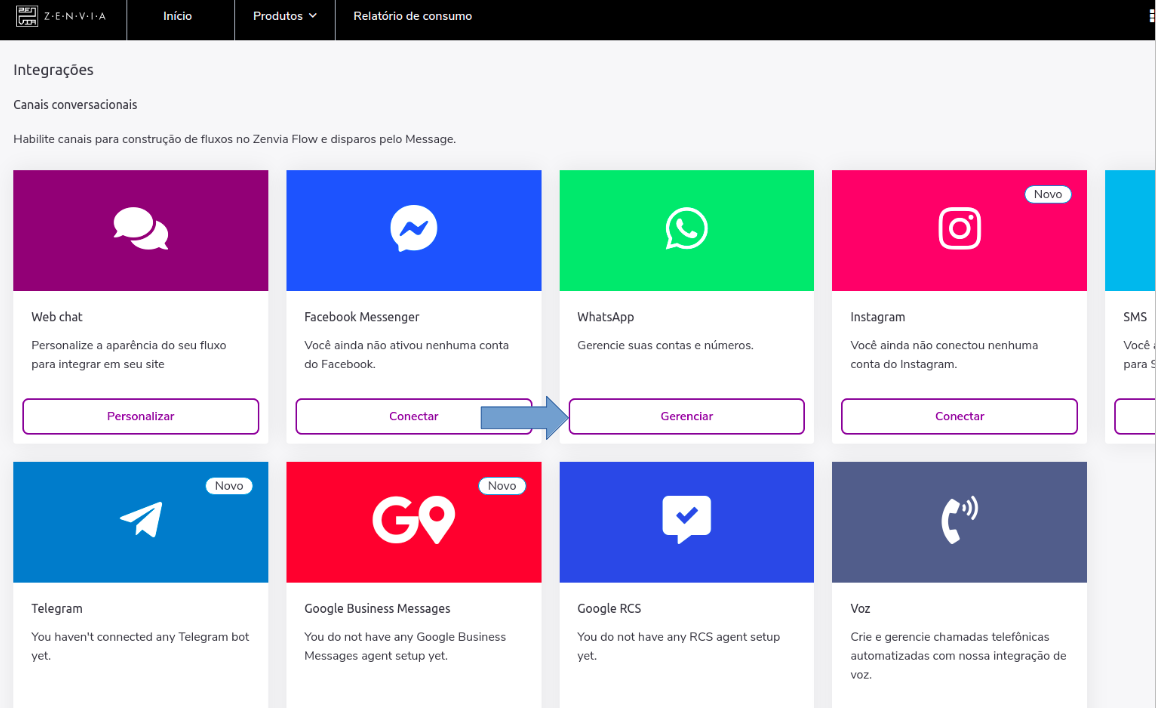Click the Novo badge on Telegram card
The image size is (1156, 711).
point(229,486)
